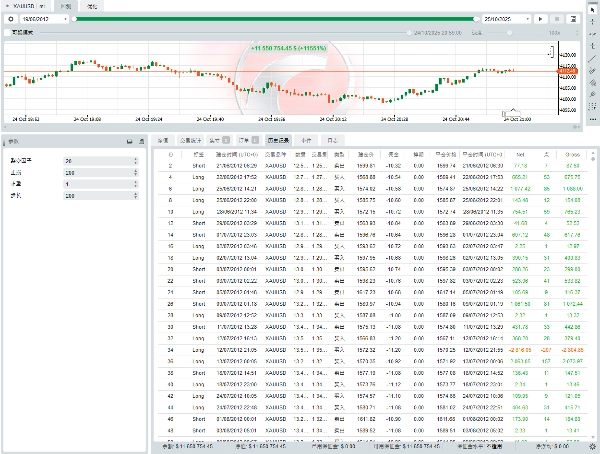Switch to the XAUUSD tab at the top
600x454 pixels.
click(x=22, y=5)
